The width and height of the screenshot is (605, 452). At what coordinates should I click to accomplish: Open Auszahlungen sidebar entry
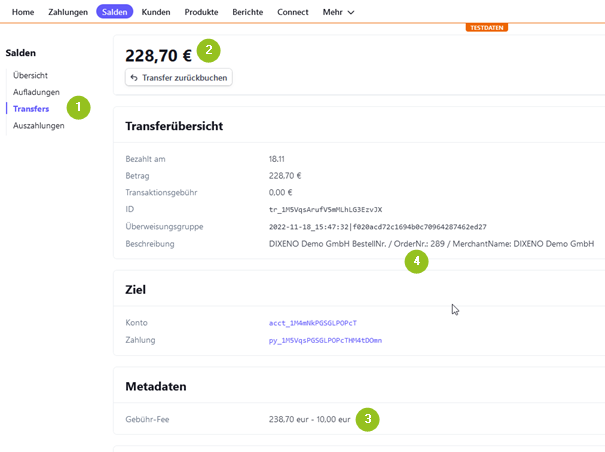coord(39,125)
